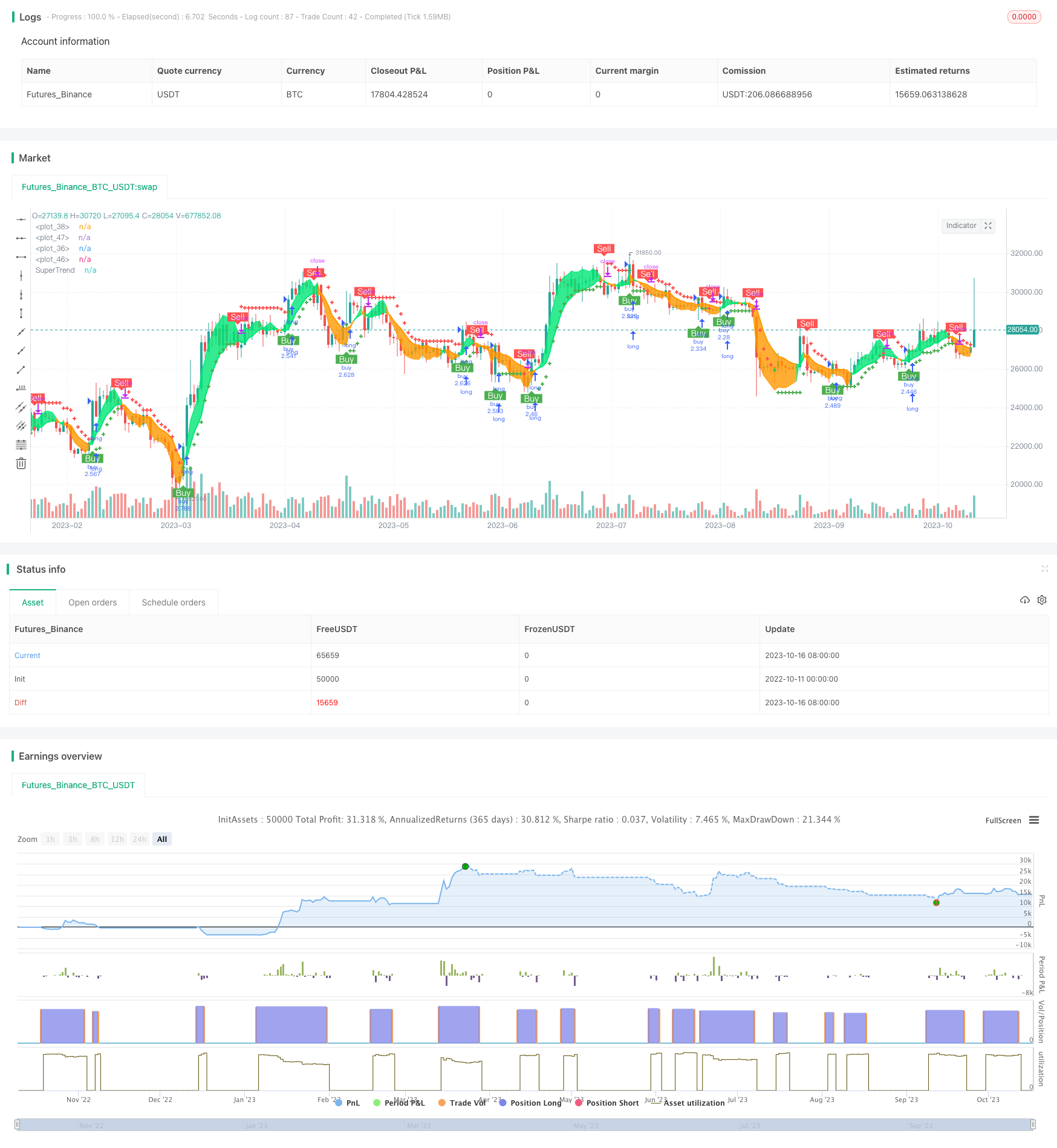
Task: Click the trash icon to remove drawings
Action: tap(21, 463)
